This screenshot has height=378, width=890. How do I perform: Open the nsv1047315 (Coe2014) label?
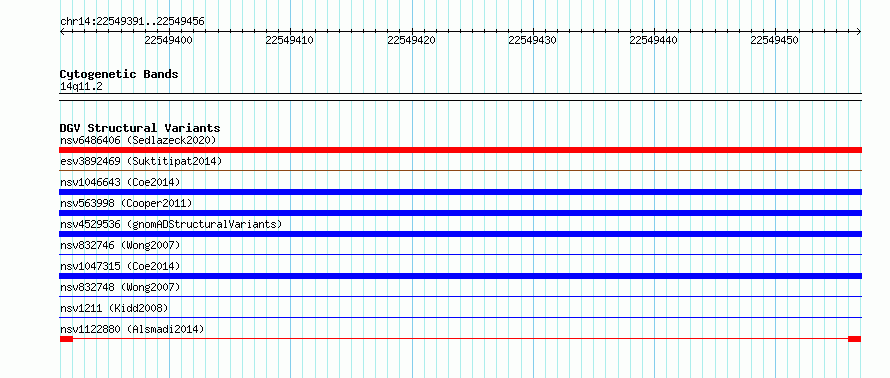120,266
